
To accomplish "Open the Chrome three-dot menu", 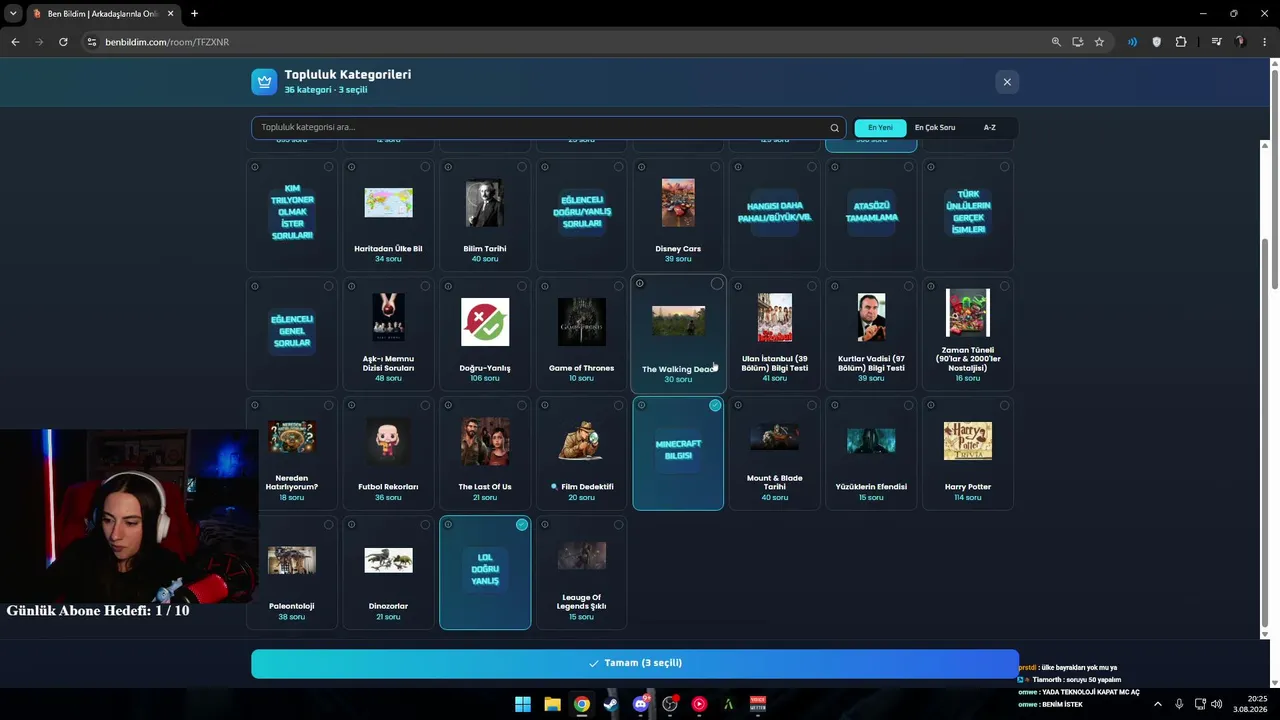I will (x=1265, y=42).
